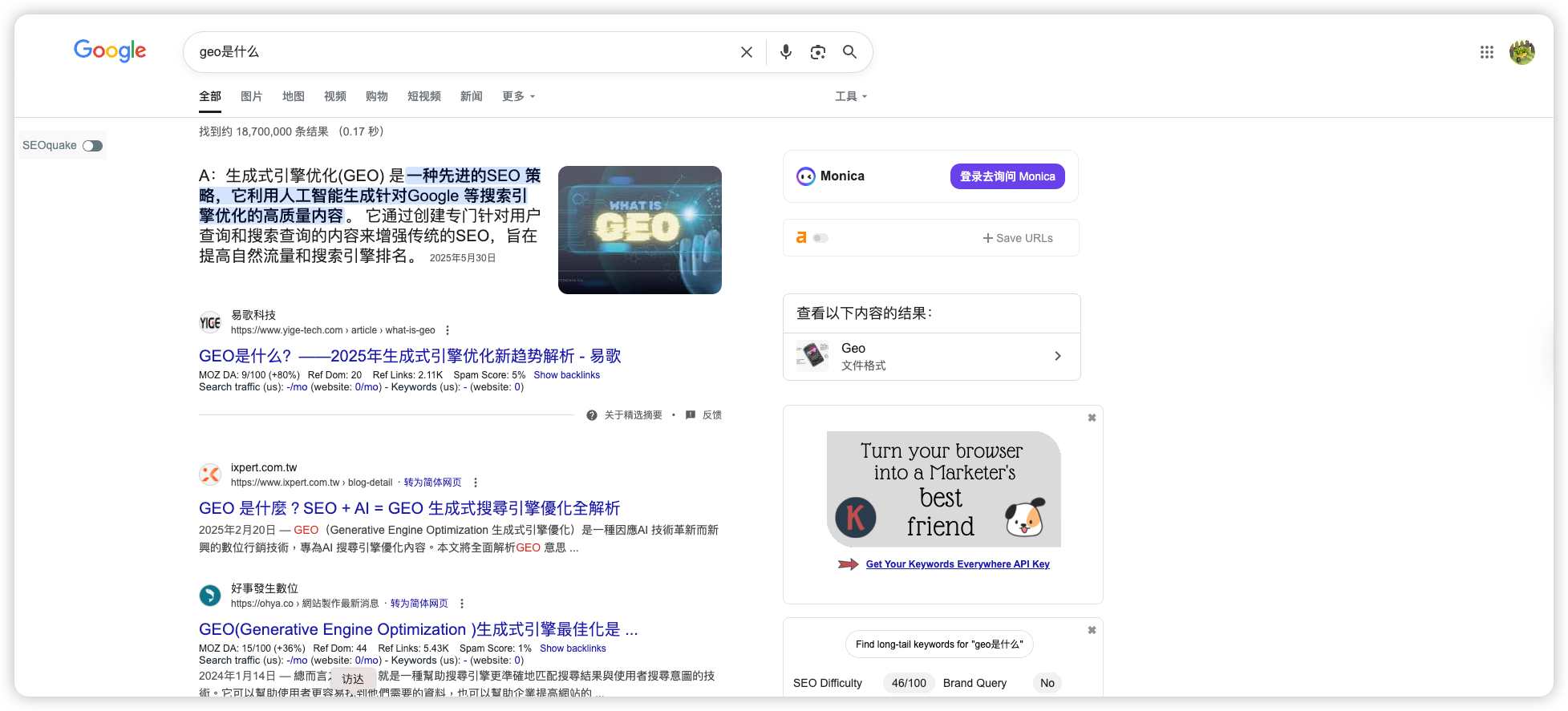The height and width of the screenshot is (711, 1568).
Task: Click 登录去询问 Monica button
Action: point(1007,176)
